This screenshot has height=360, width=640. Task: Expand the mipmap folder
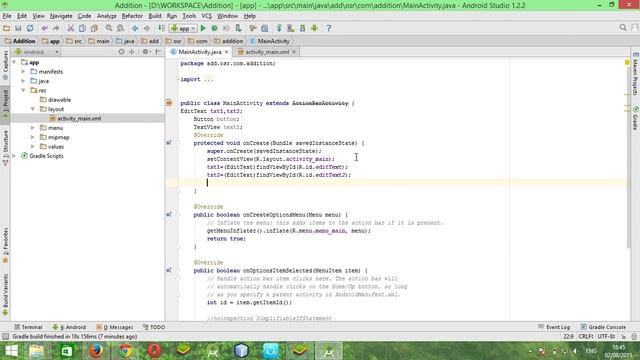pyautogui.click(x=33, y=137)
